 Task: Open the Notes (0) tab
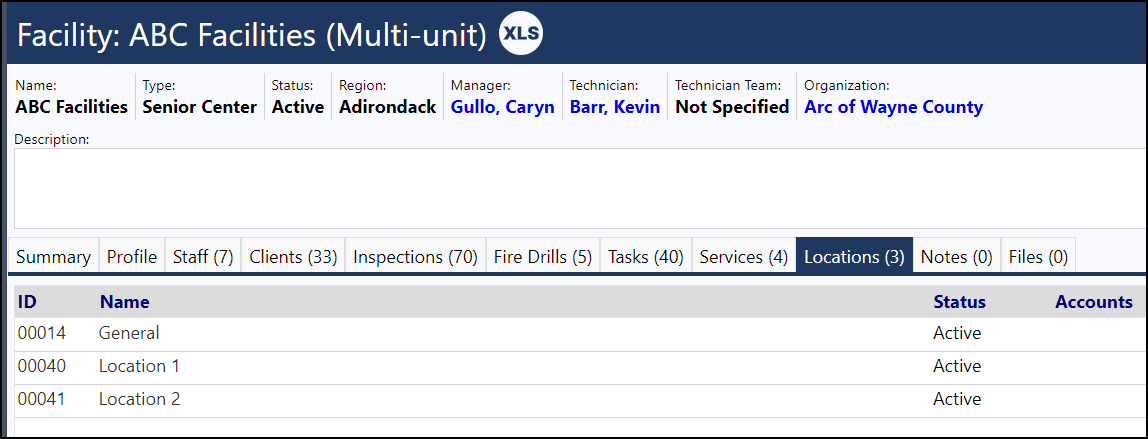956,257
